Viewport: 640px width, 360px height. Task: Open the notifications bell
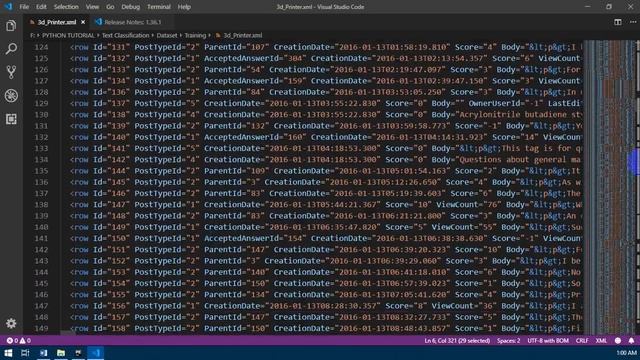point(631,340)
